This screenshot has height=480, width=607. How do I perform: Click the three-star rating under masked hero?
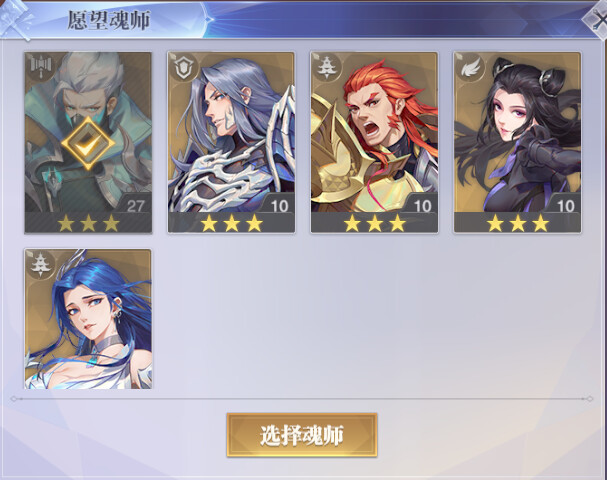pyautogui.click(x=88, y=223)
